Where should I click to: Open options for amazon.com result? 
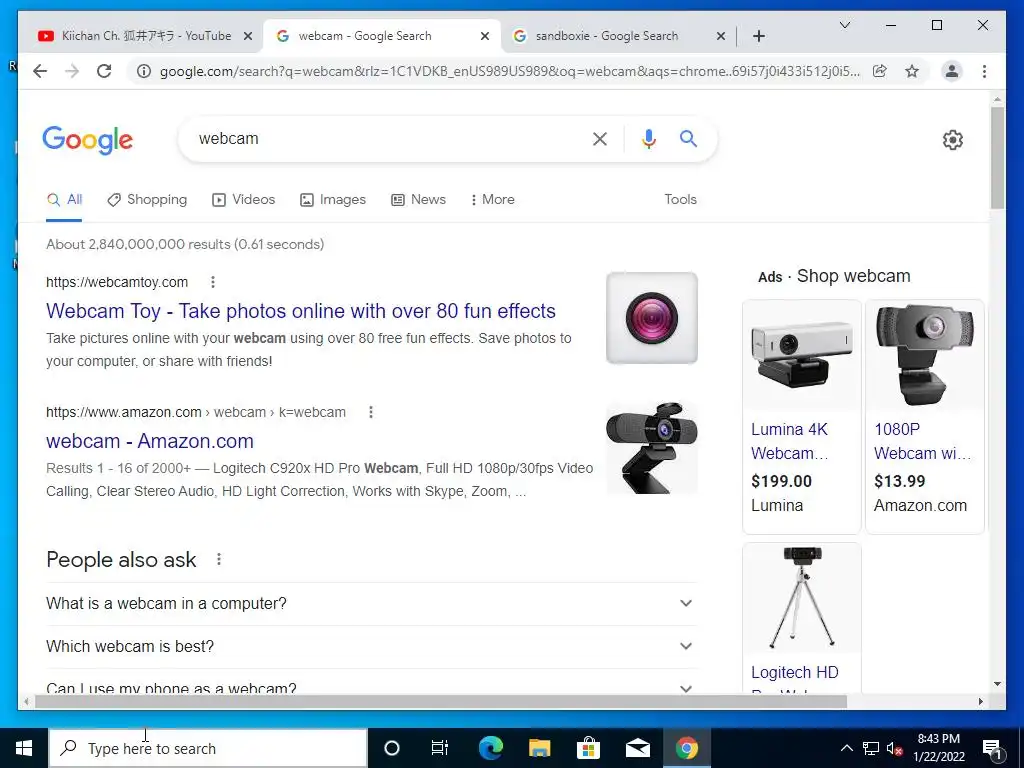371,412
